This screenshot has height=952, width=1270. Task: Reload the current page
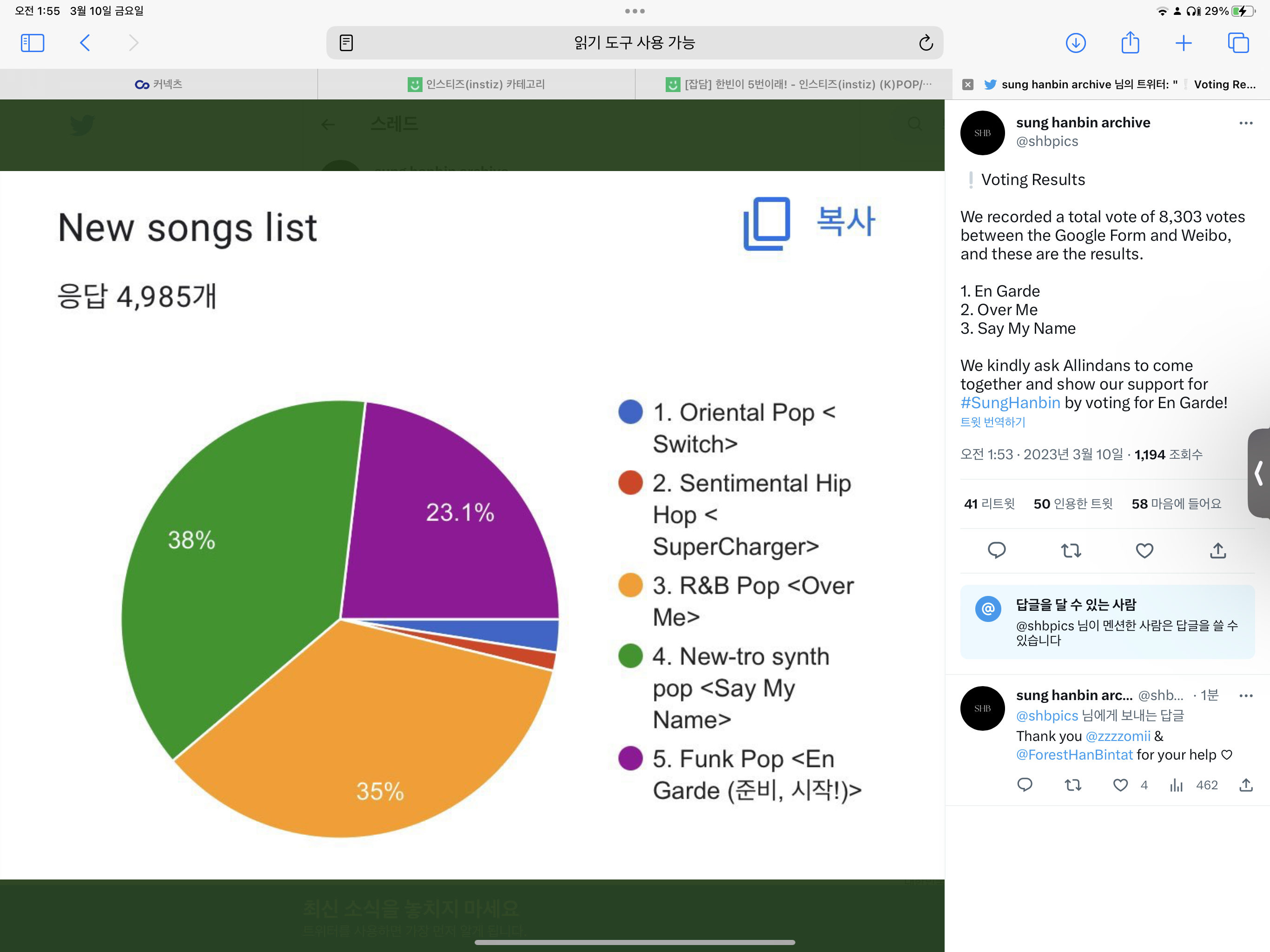tap(926, 43)
